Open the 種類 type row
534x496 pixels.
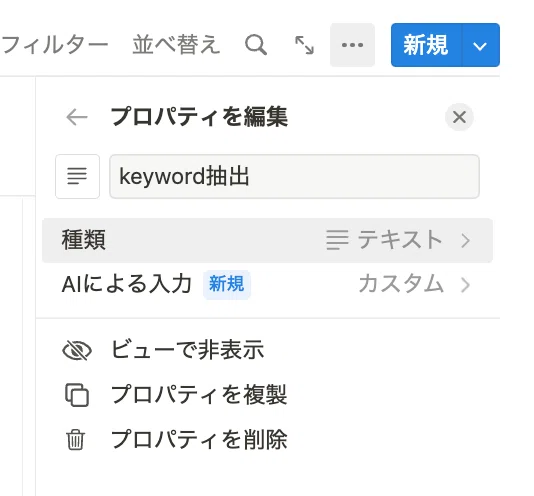point(267,241)
